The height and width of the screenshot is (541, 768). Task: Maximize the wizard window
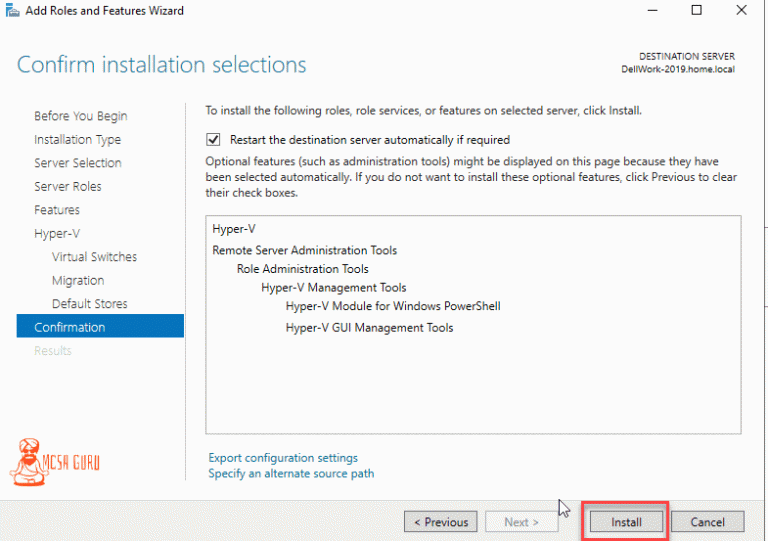click(696, 10)
